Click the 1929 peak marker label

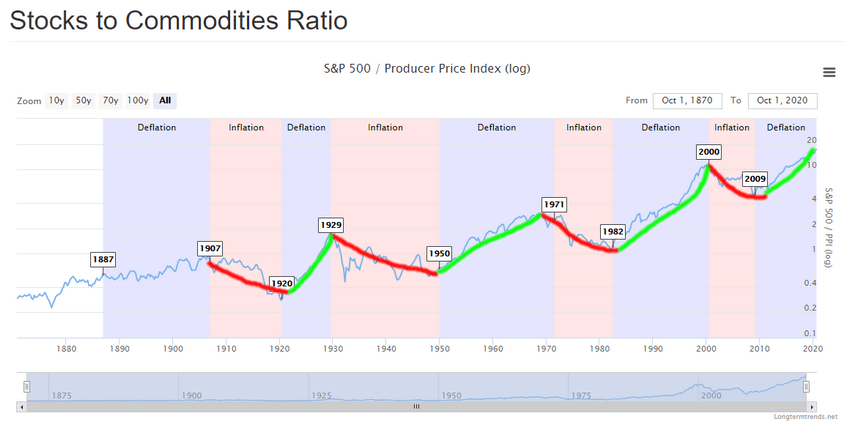click(331, 225)
